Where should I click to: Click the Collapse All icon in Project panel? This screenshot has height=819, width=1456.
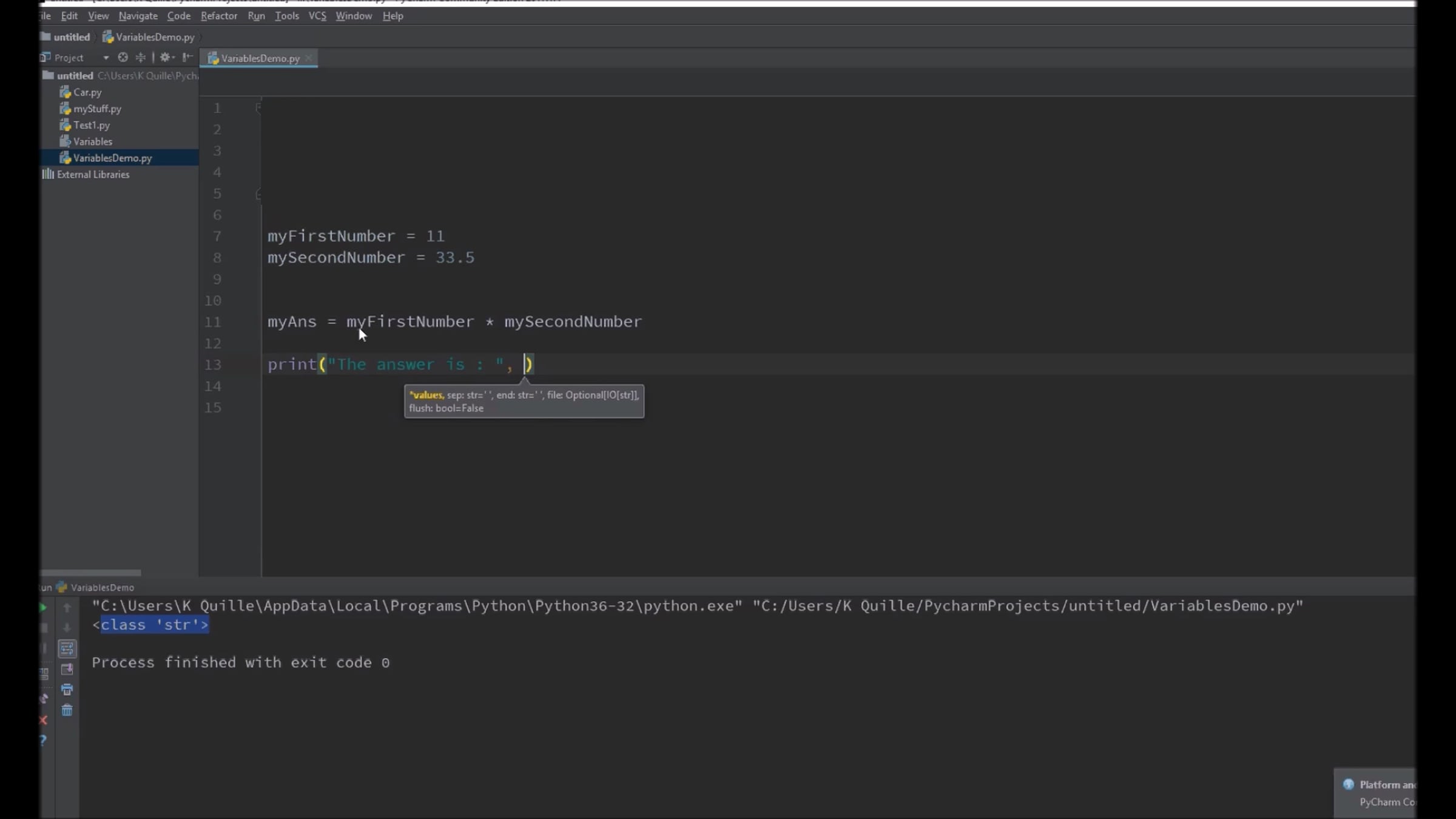(140, 57)
